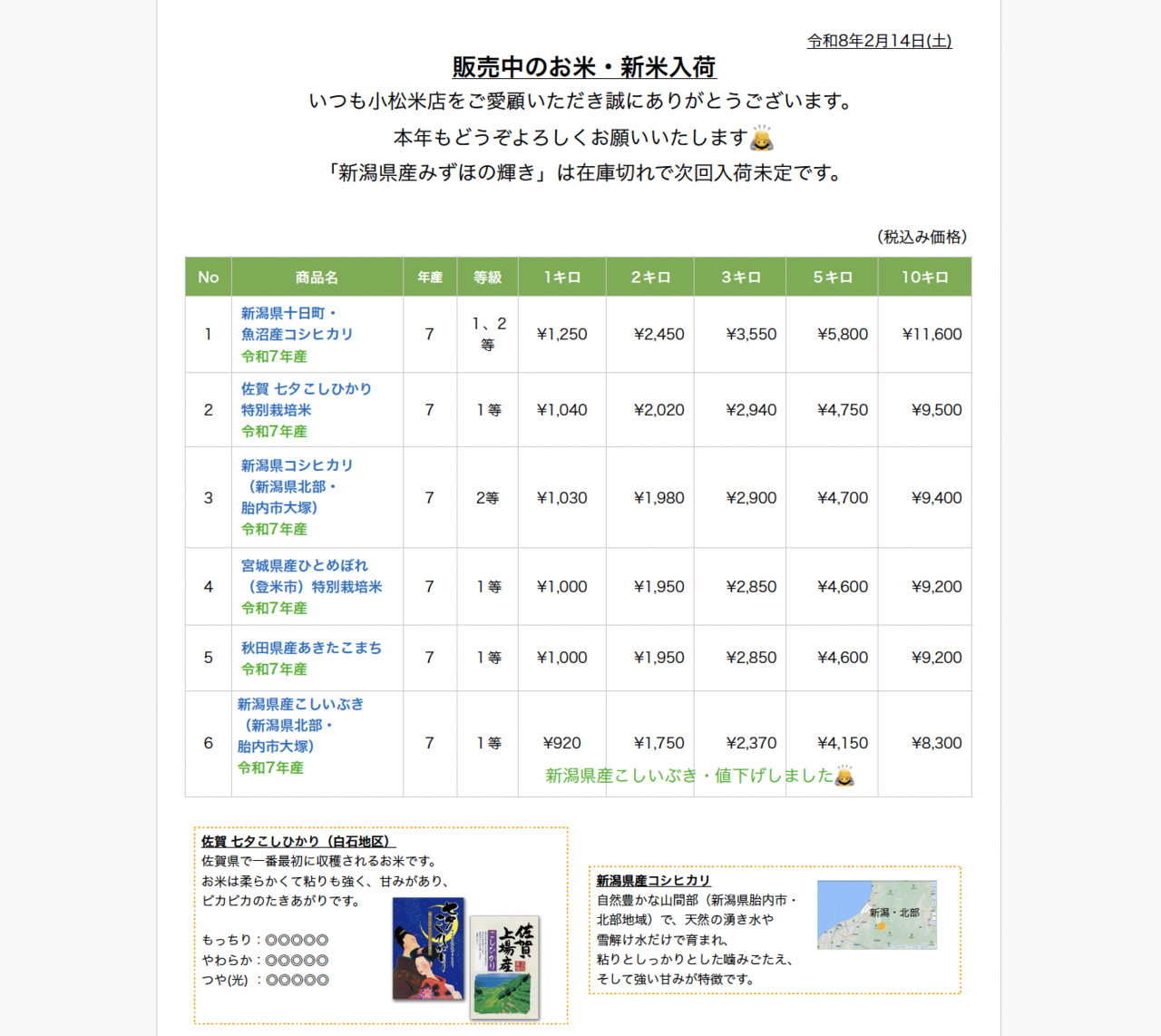This screenshot has height=1036, width=1161.
Task: Open the 新潟県産コシヒカリ heading link
Action: (x=653, y=880)
